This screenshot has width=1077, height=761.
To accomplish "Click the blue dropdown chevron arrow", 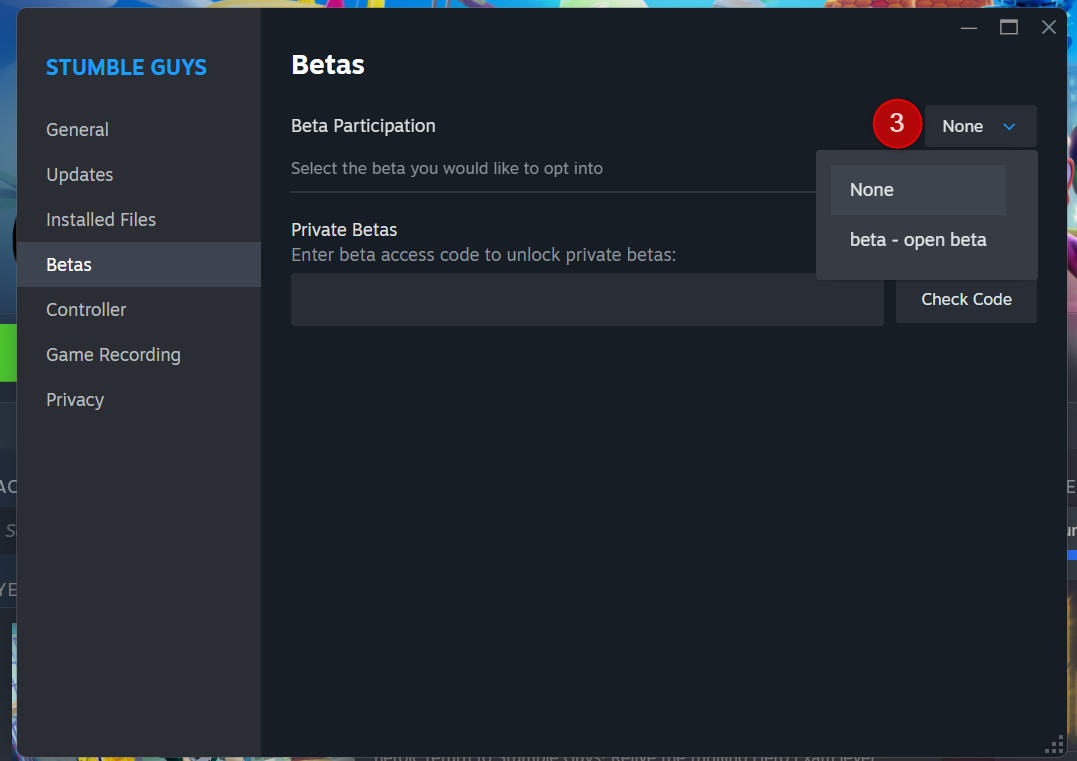I will 1009,126.
